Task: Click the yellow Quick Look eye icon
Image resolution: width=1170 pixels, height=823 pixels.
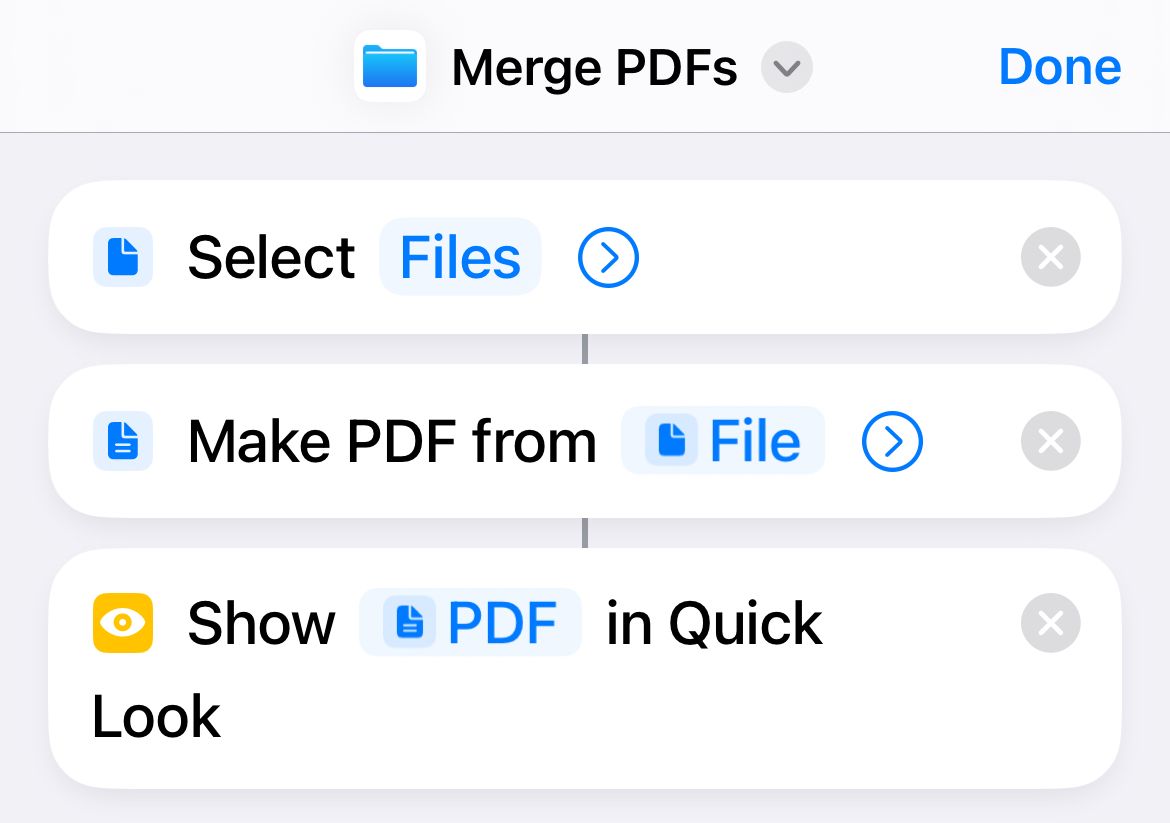Action: click(123, 623)
